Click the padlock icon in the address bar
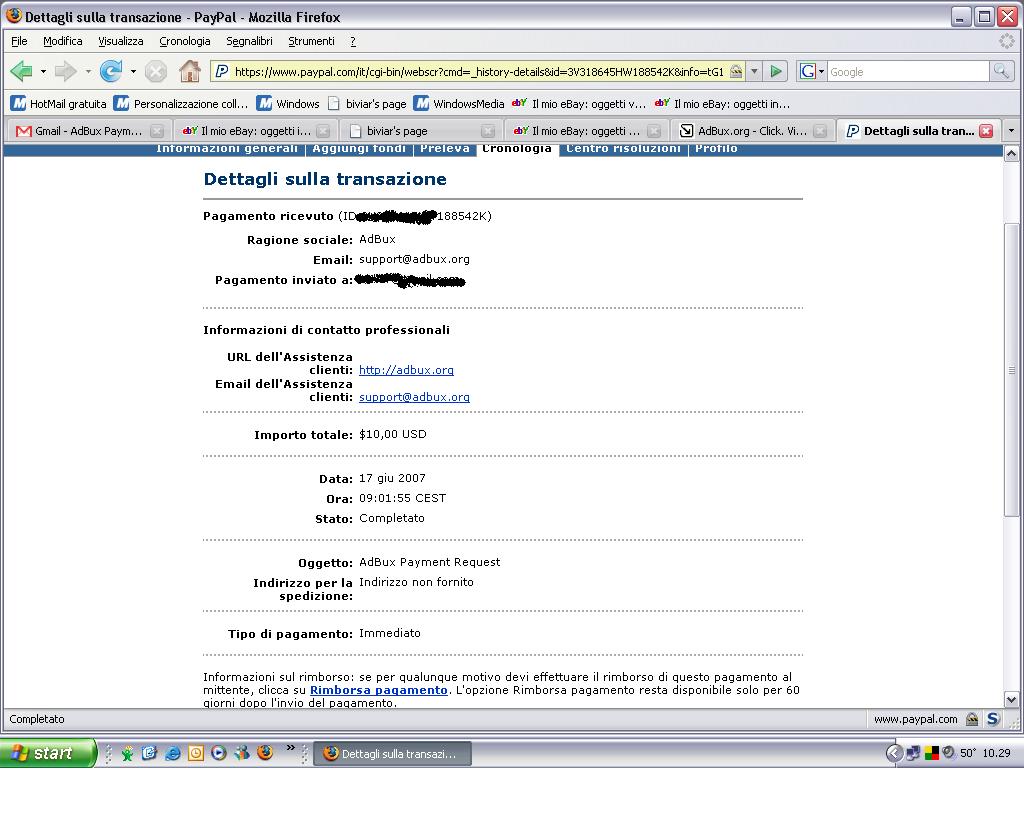 736,72
